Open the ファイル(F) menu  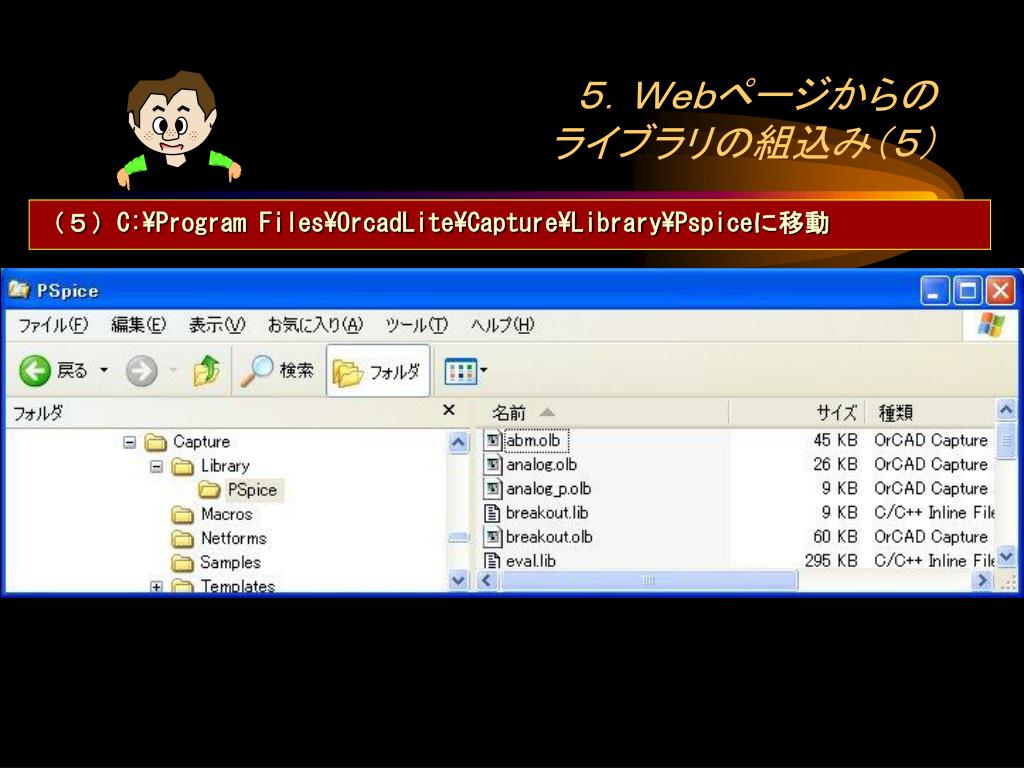[x=53, y=325]
